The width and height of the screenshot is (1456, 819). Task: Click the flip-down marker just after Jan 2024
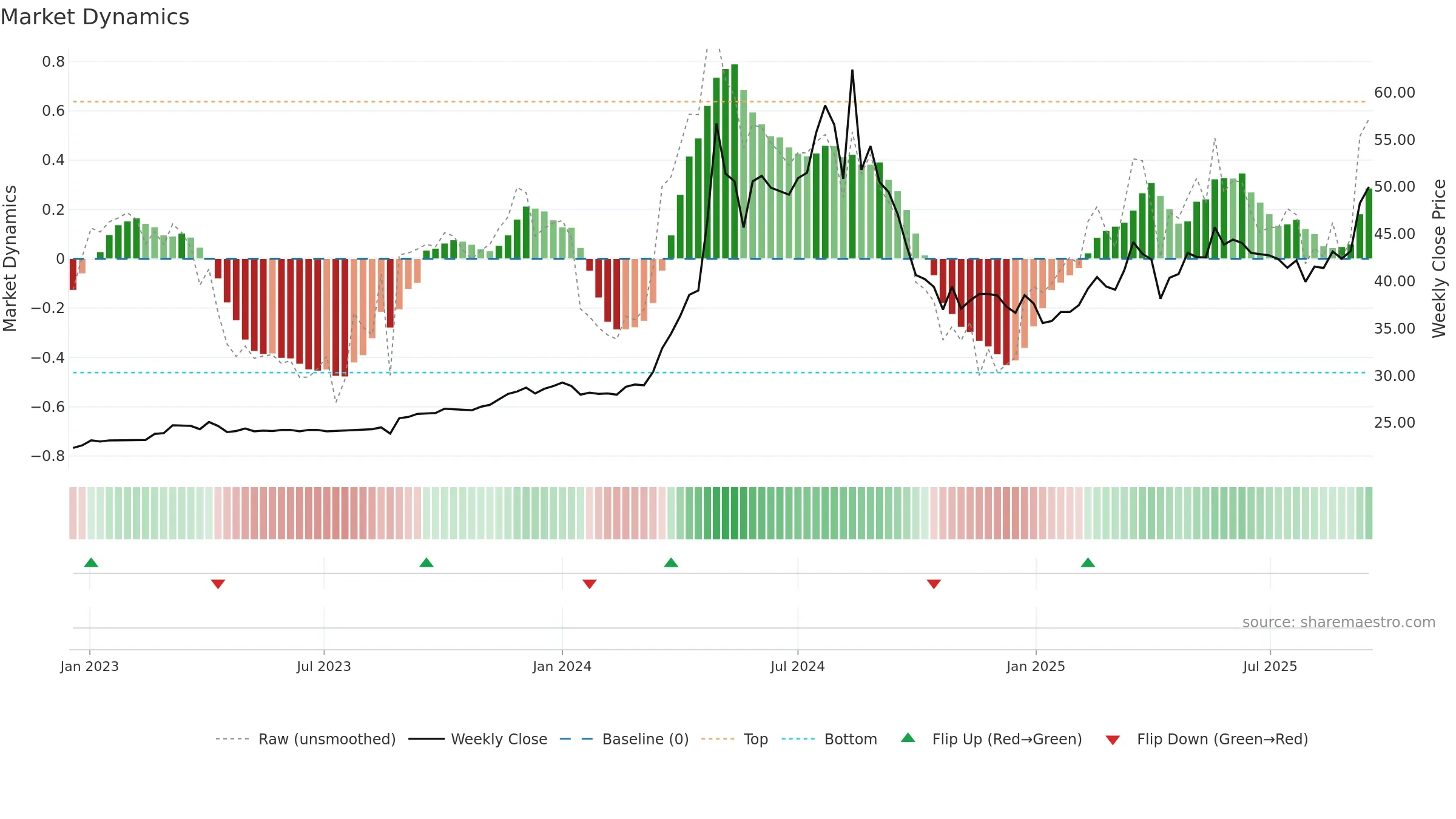[x=590, y=584]
